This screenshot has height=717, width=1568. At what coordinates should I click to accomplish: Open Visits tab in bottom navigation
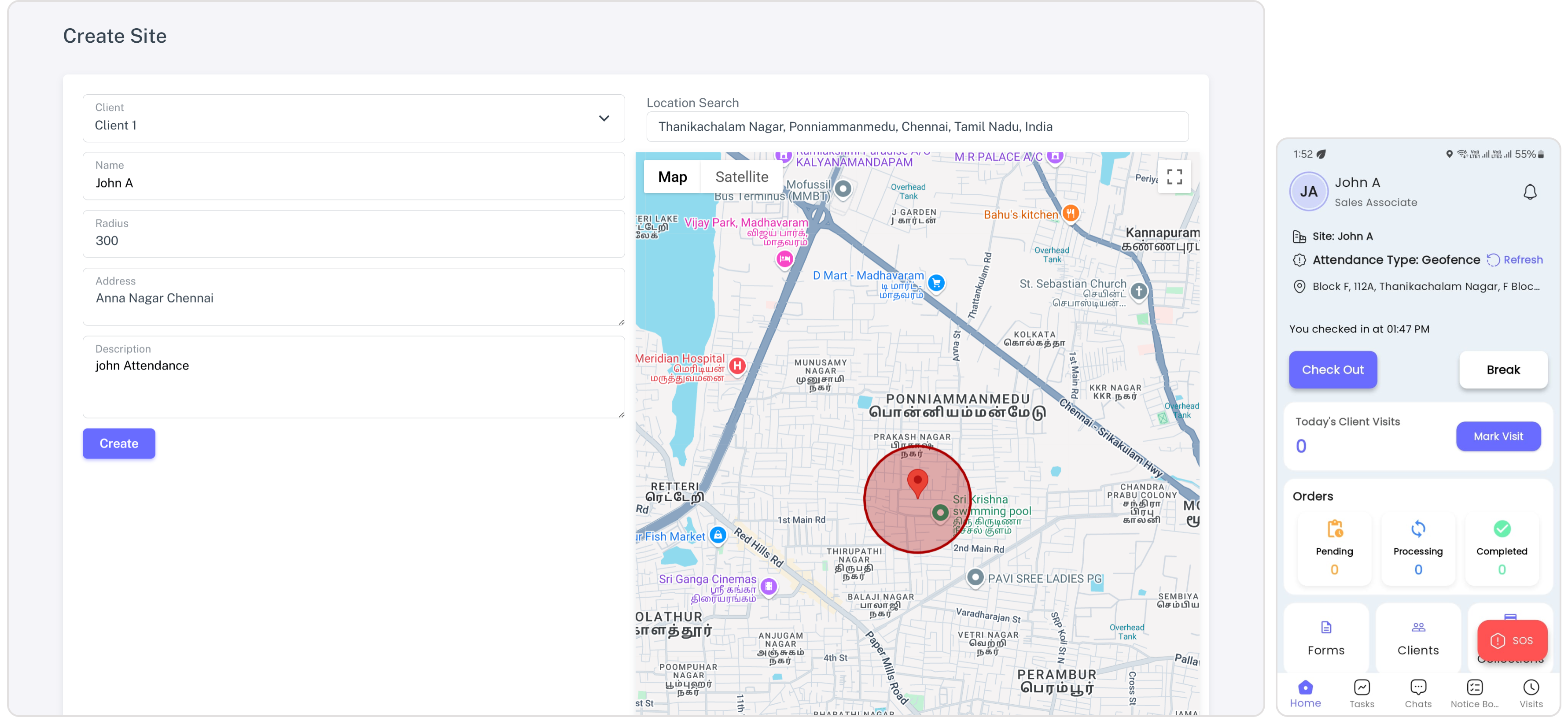[1531, 694]
